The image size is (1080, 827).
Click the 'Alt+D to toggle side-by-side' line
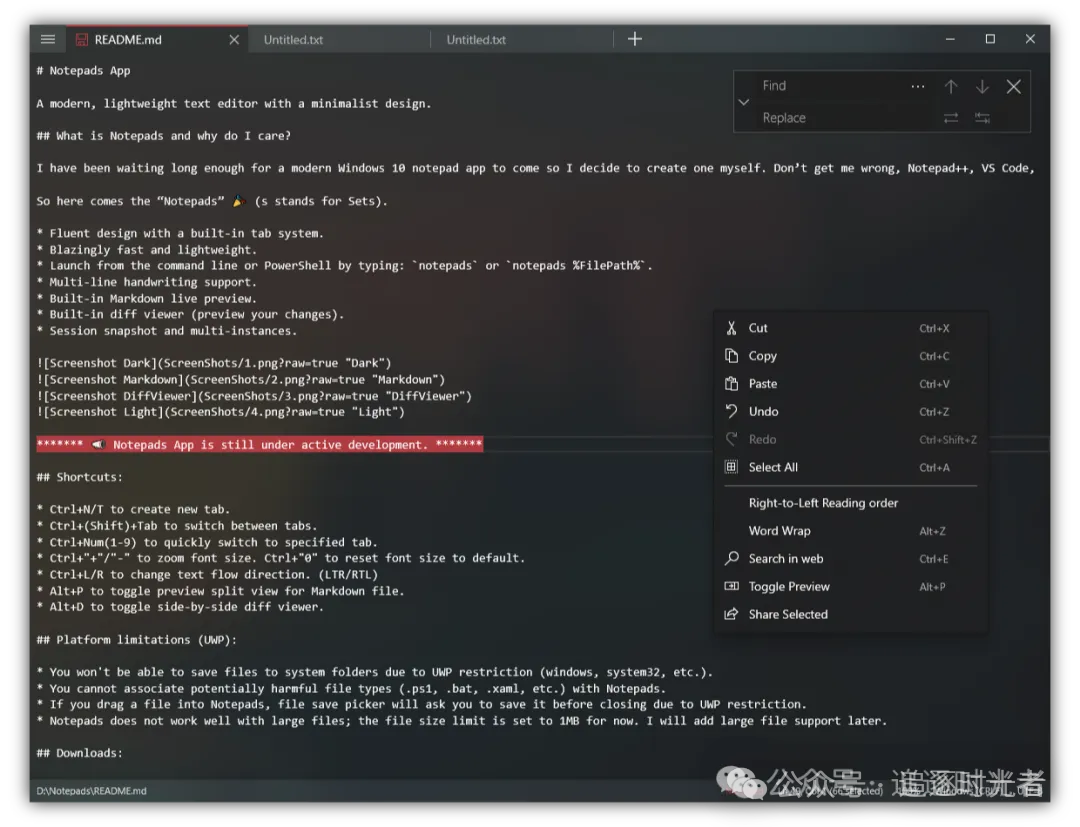tap(180, 607)
